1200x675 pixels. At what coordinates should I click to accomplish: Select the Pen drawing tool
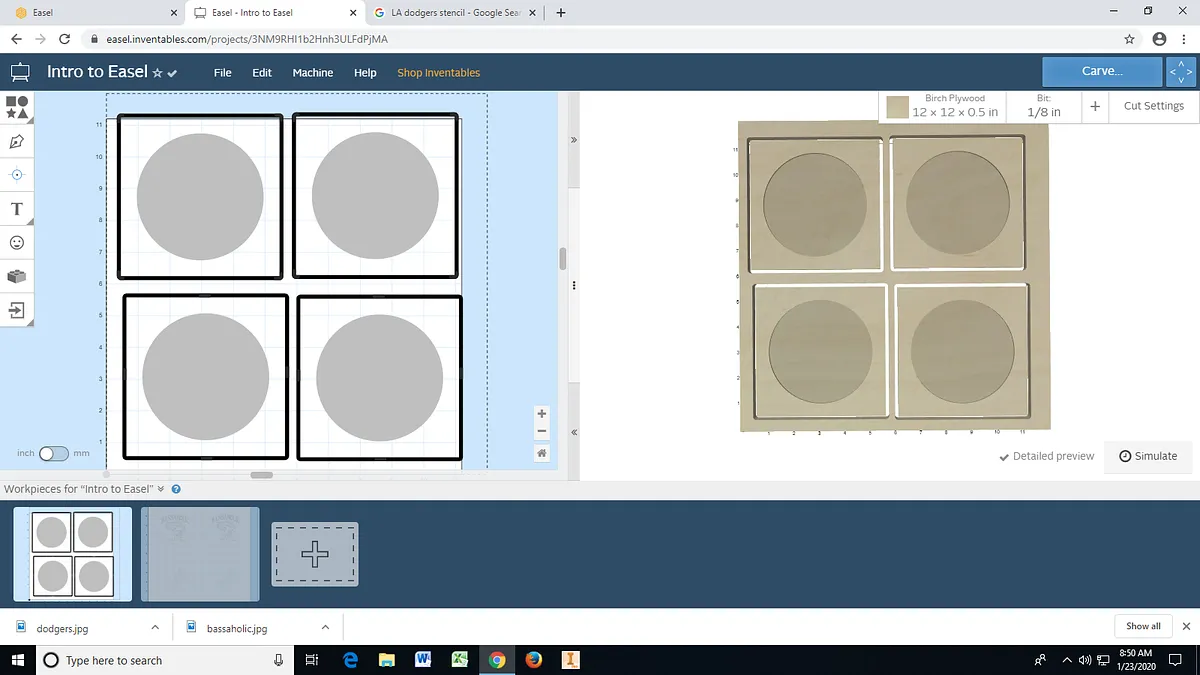17,141
